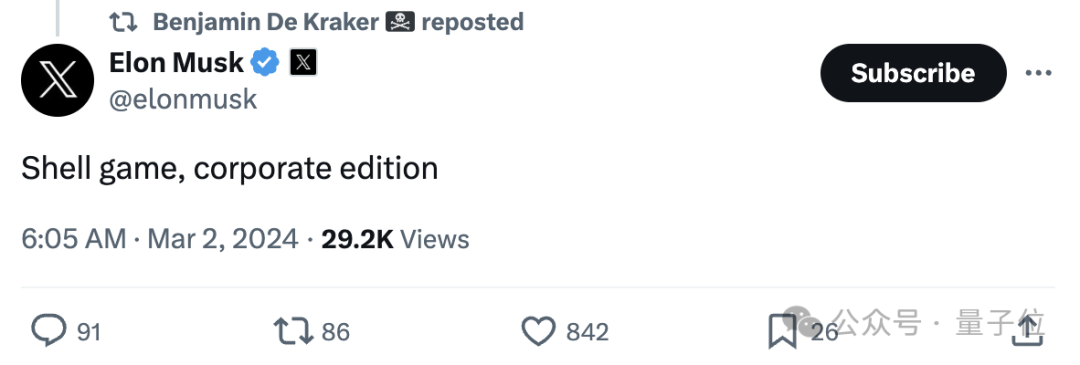1080x365 pixels.
Task: Click the 29.2K Views counter
Action: point(395,239)
